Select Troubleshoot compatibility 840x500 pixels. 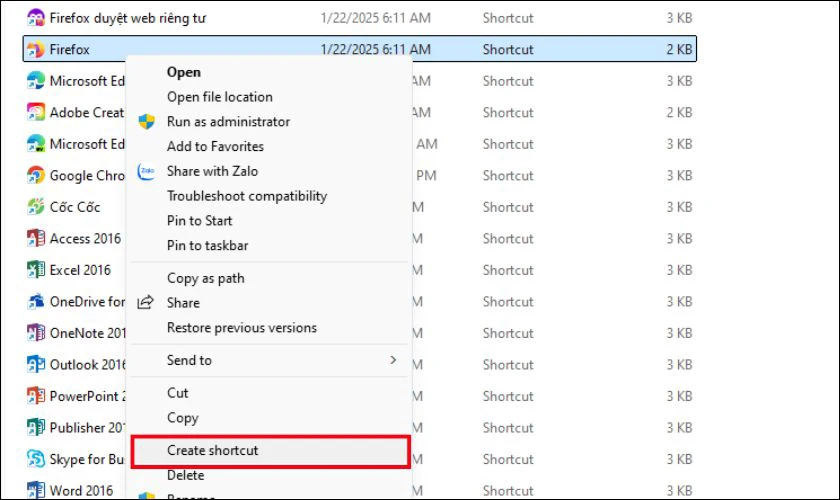247,196
